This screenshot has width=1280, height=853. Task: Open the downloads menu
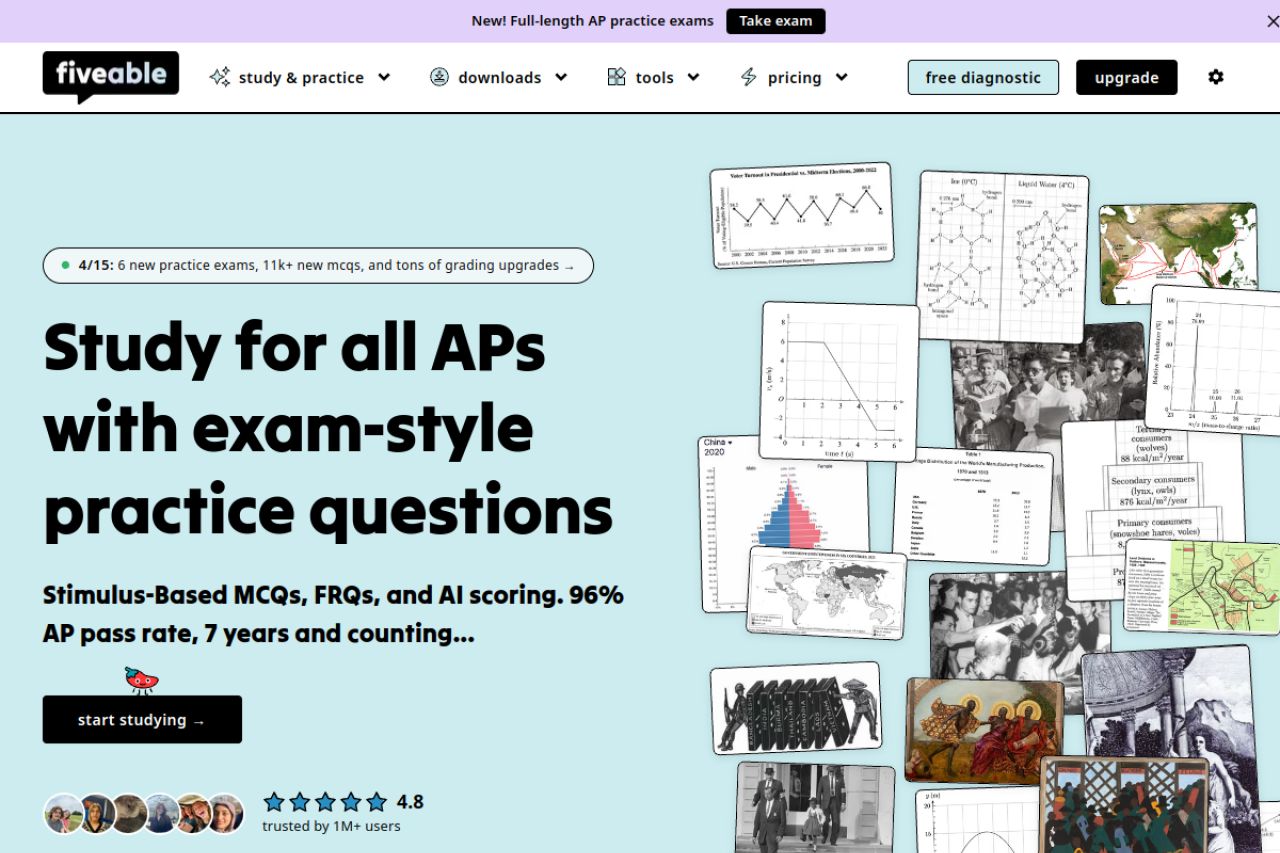click(499, 77)
